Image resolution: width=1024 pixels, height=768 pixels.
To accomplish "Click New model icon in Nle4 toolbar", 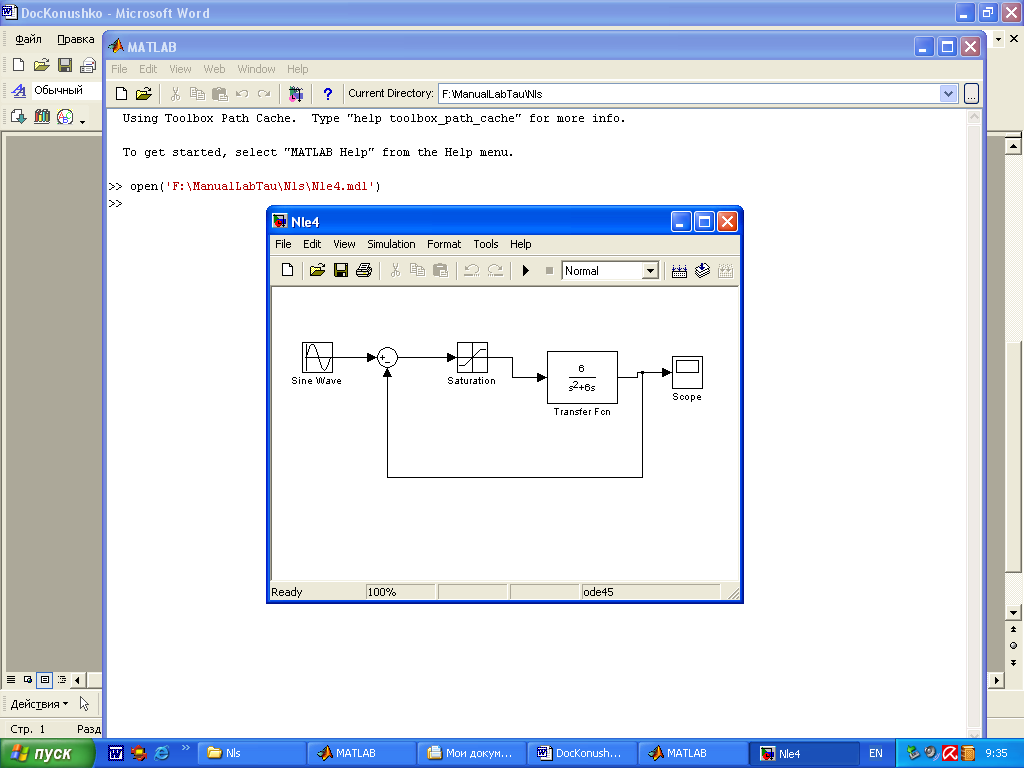I will pyautogui.click(x=287, y=270).
